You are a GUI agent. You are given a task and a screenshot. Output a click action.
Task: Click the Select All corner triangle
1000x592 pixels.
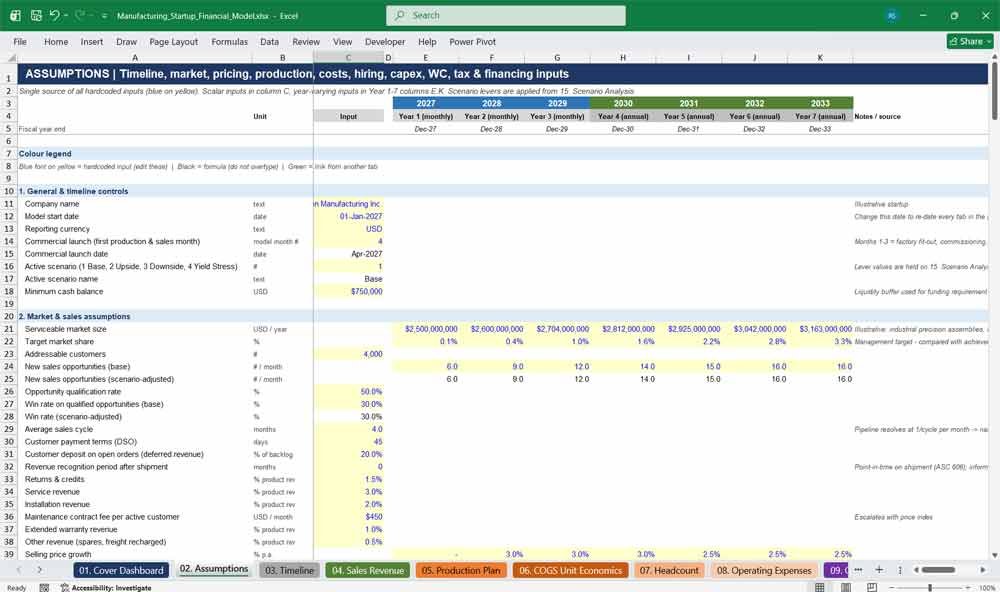[9, 57]
